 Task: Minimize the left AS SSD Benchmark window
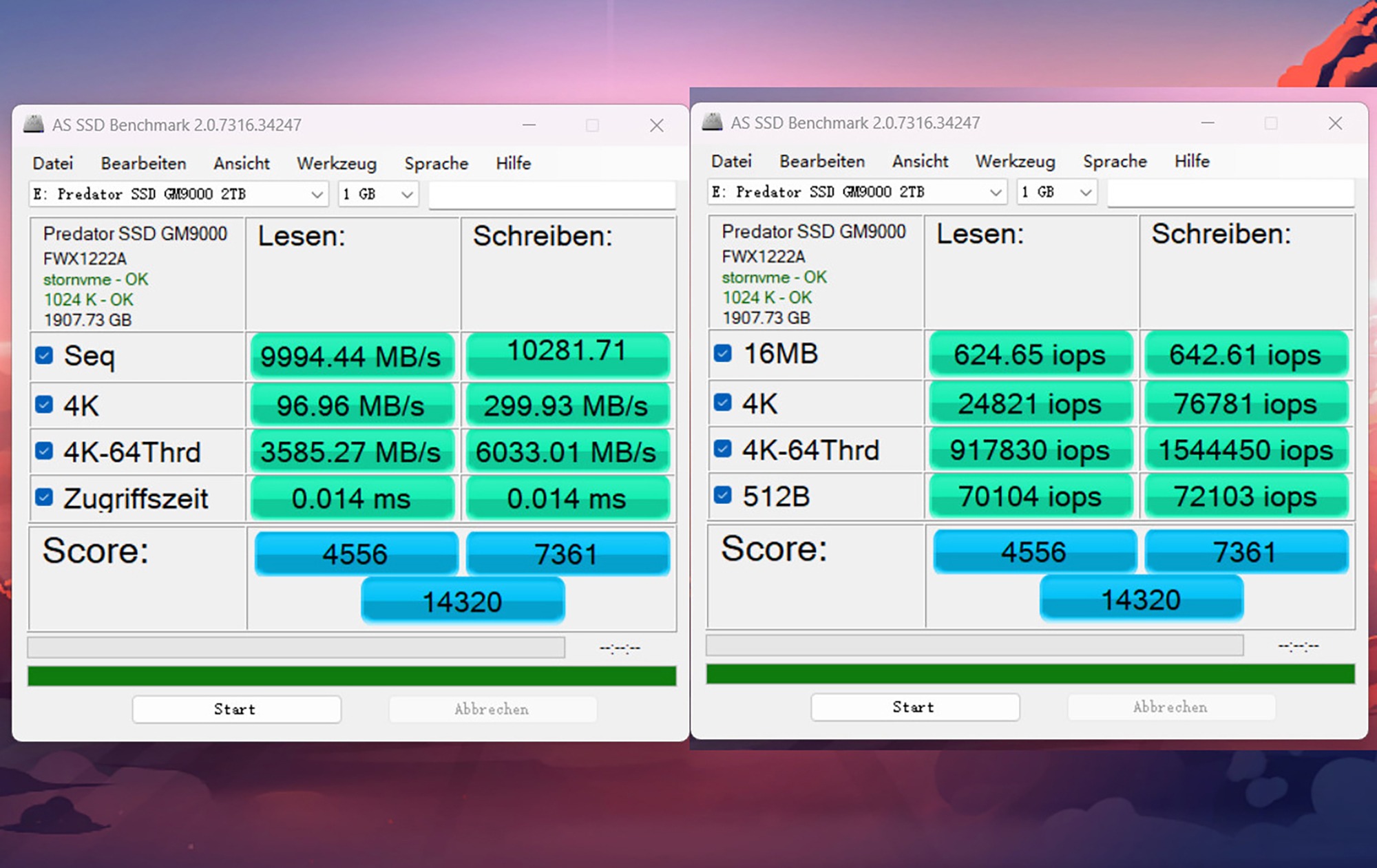529,125
